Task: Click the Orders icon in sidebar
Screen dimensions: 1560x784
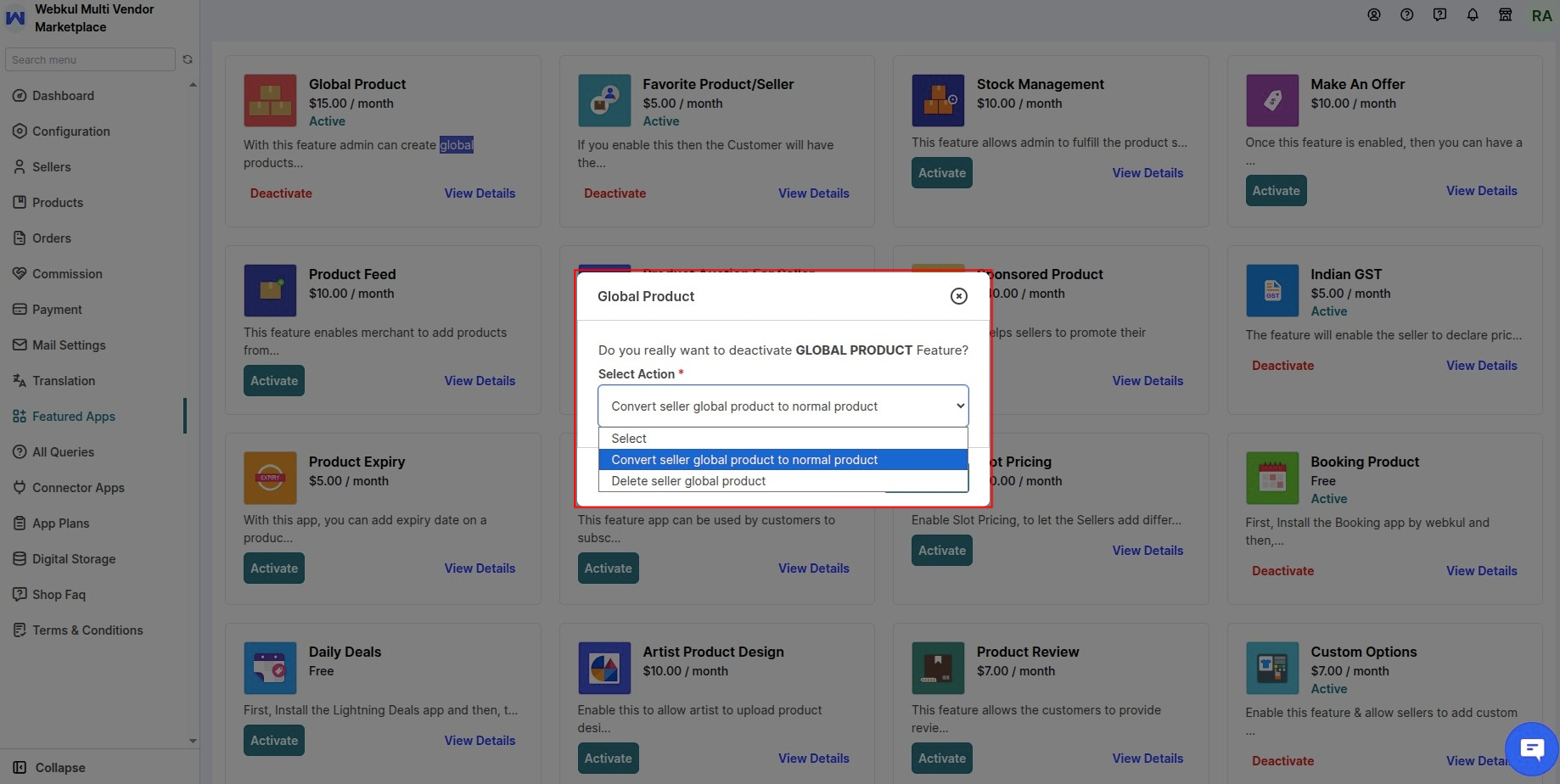Action: pos(20,238)
